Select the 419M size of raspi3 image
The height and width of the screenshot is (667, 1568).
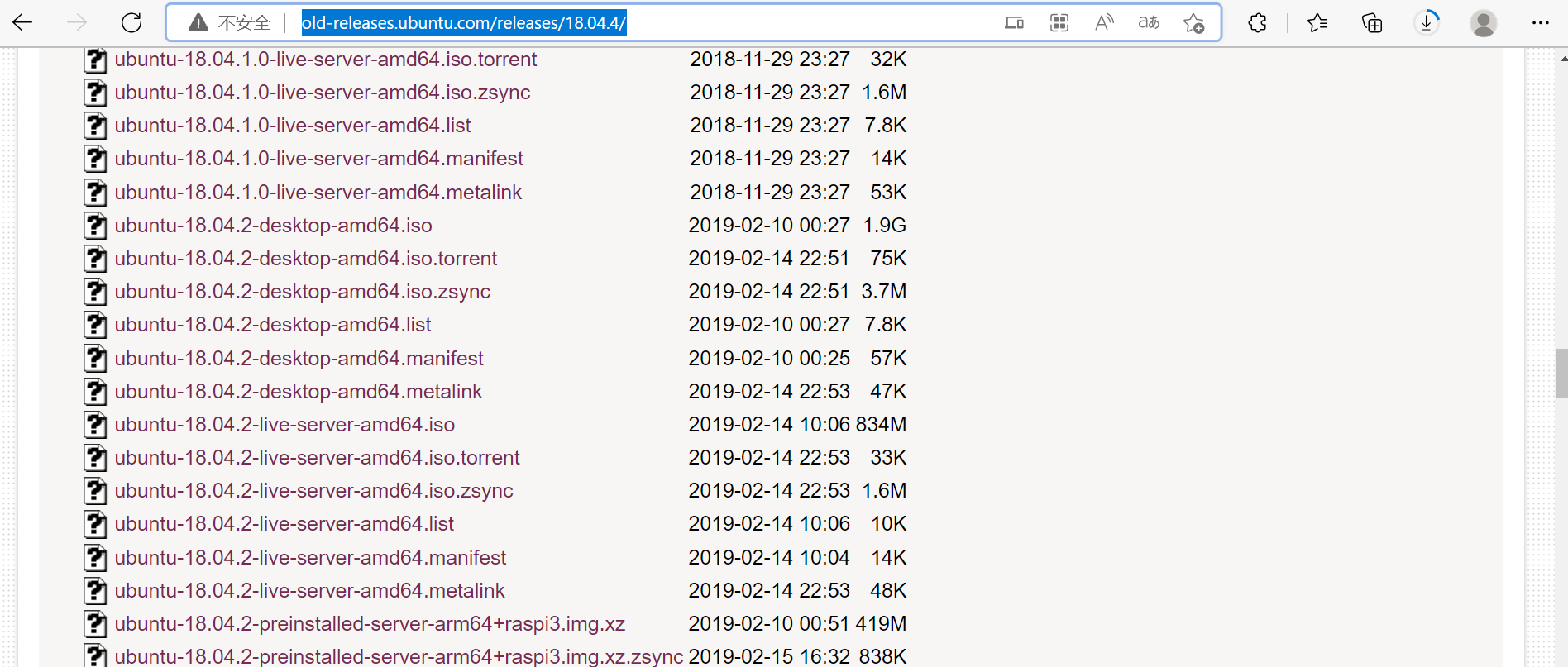(882, 624)
